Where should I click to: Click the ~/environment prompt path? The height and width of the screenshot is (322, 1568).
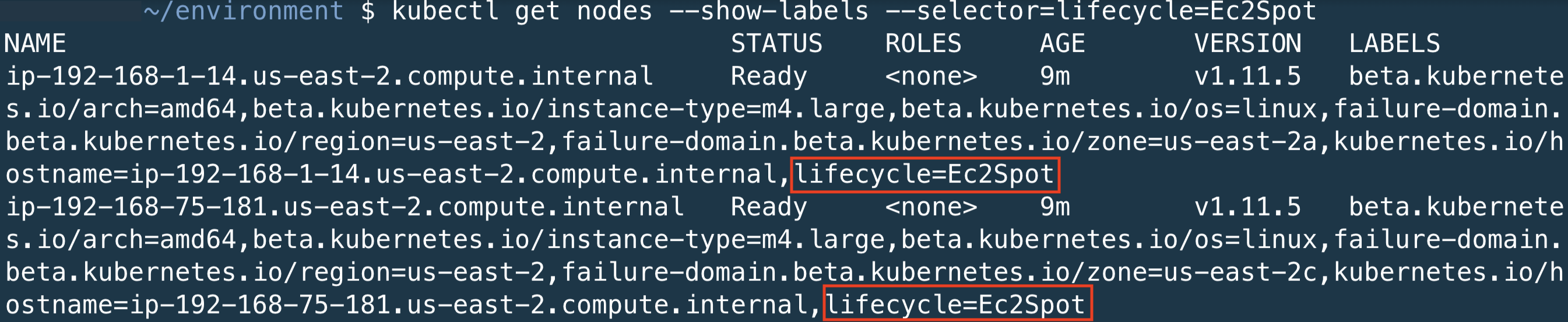coord(244,11)
